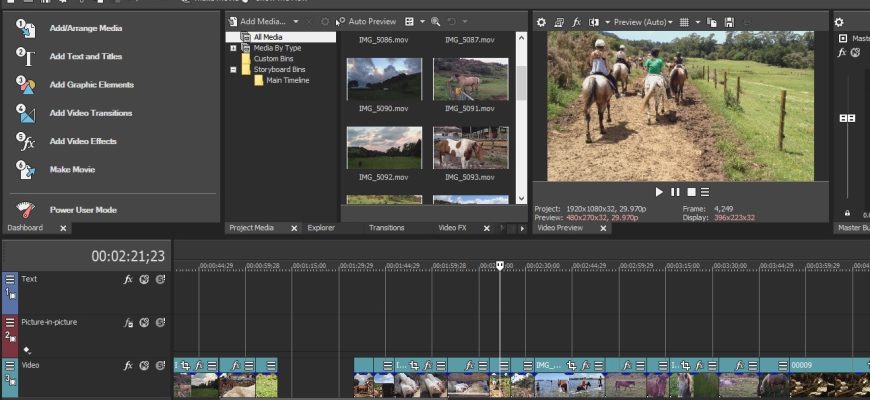This screenshot has width=870, height=400.
Task: Open the Add Media dropdown arrow
Action: click(296, 22)
